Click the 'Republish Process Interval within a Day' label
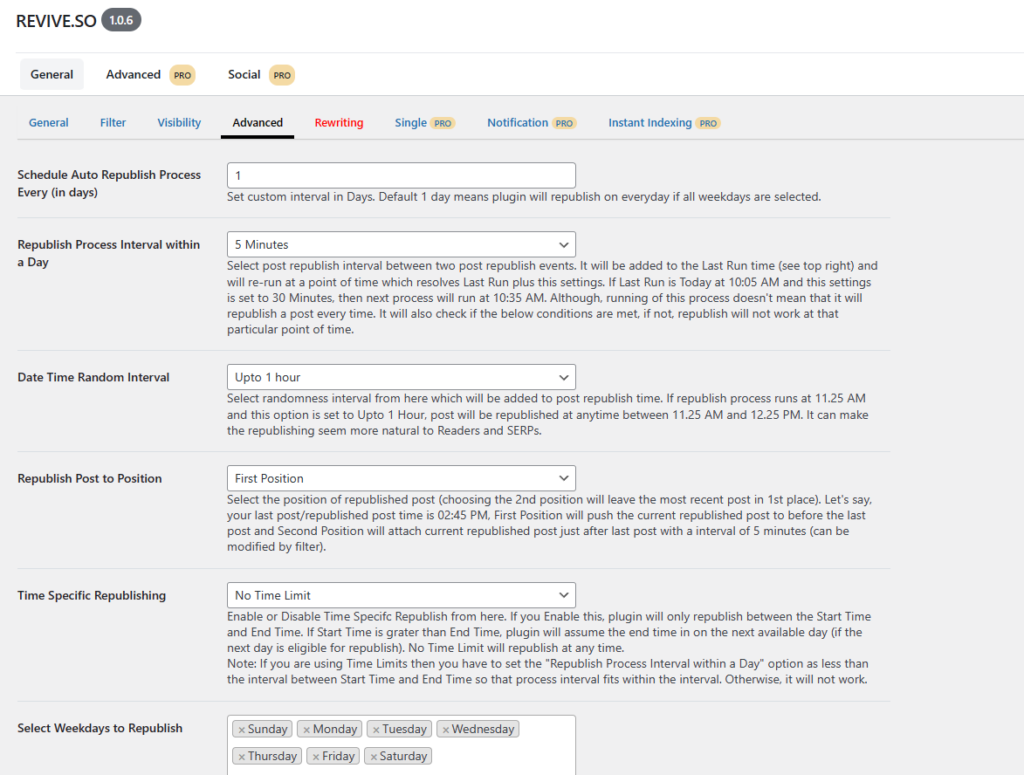The image size is (1024, 775). (x=108, y=253)
